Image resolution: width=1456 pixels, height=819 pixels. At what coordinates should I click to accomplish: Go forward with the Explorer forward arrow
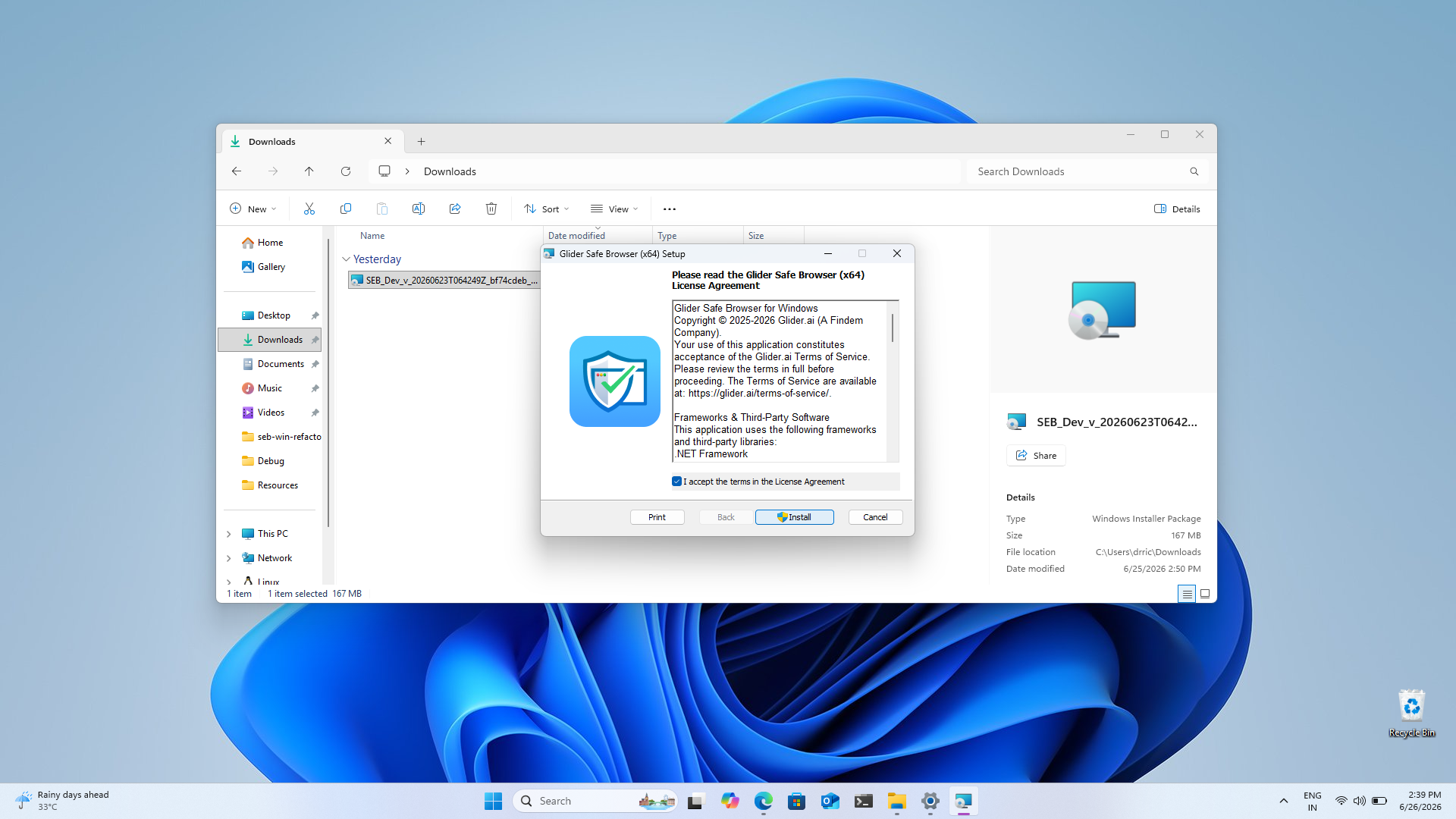pos(273,171)
